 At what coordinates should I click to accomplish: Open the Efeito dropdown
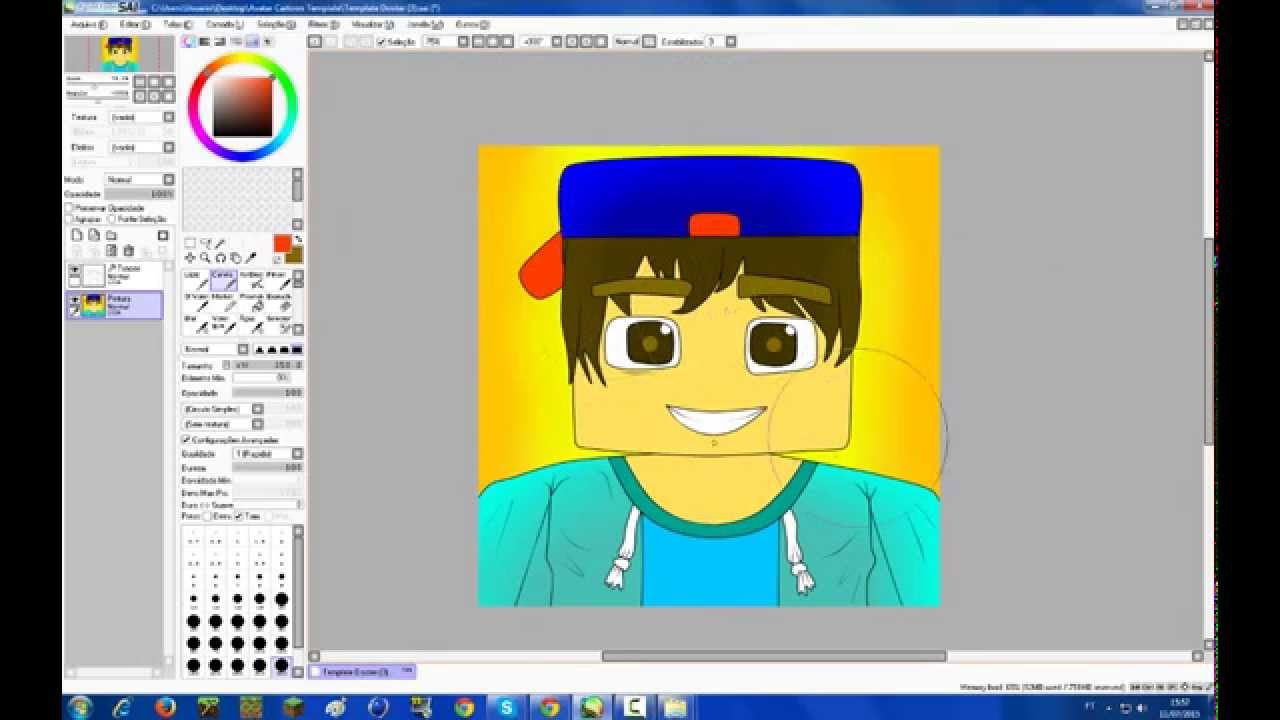(142, 147)
